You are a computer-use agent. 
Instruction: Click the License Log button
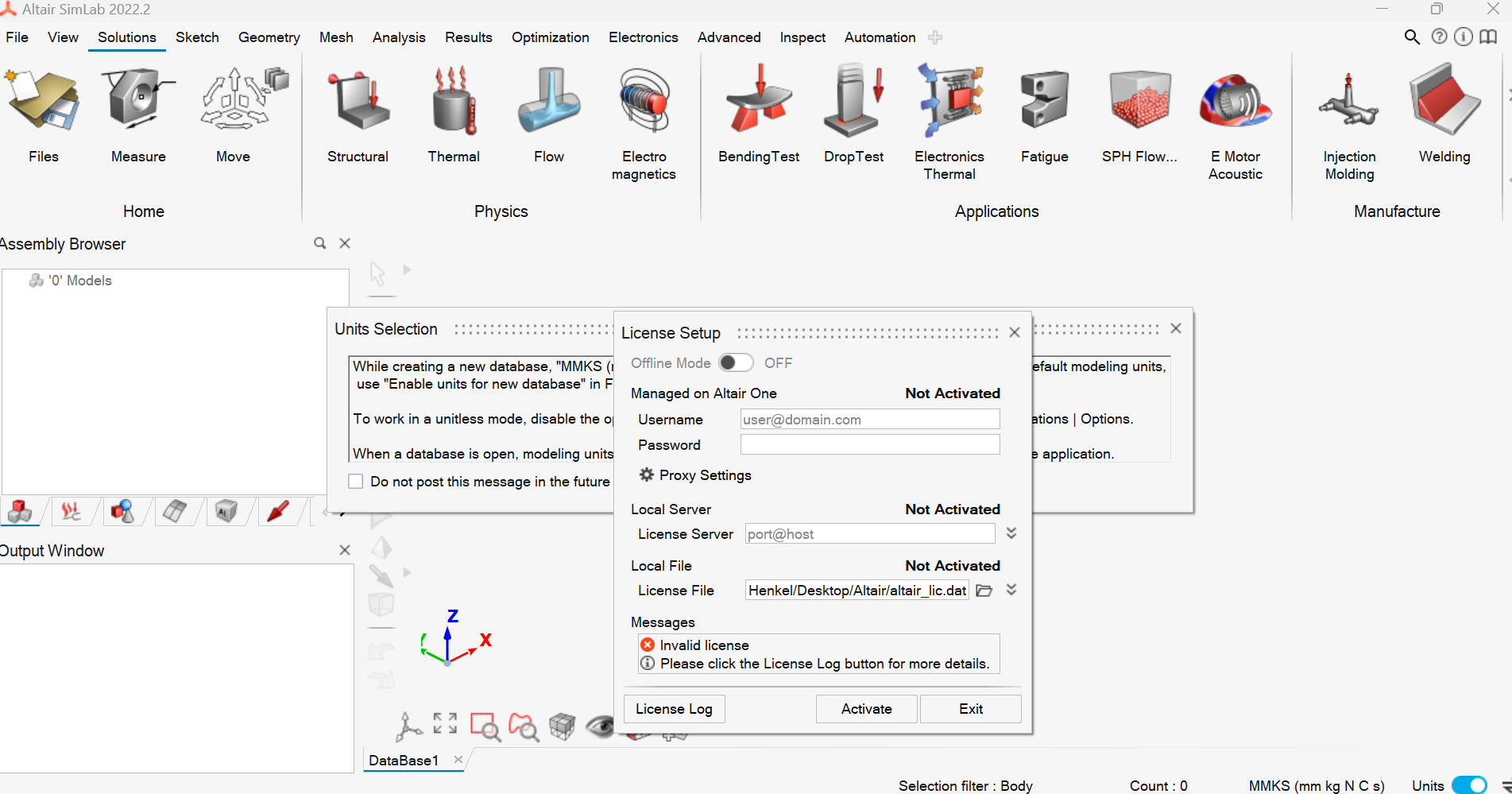click(674, 709)
